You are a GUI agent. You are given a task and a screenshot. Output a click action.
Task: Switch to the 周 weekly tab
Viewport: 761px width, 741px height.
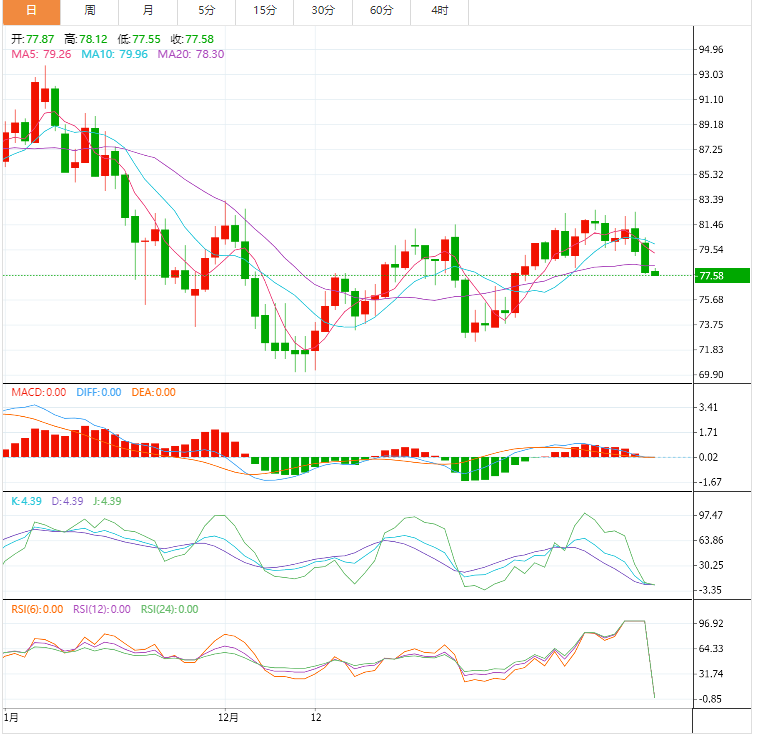90,12
